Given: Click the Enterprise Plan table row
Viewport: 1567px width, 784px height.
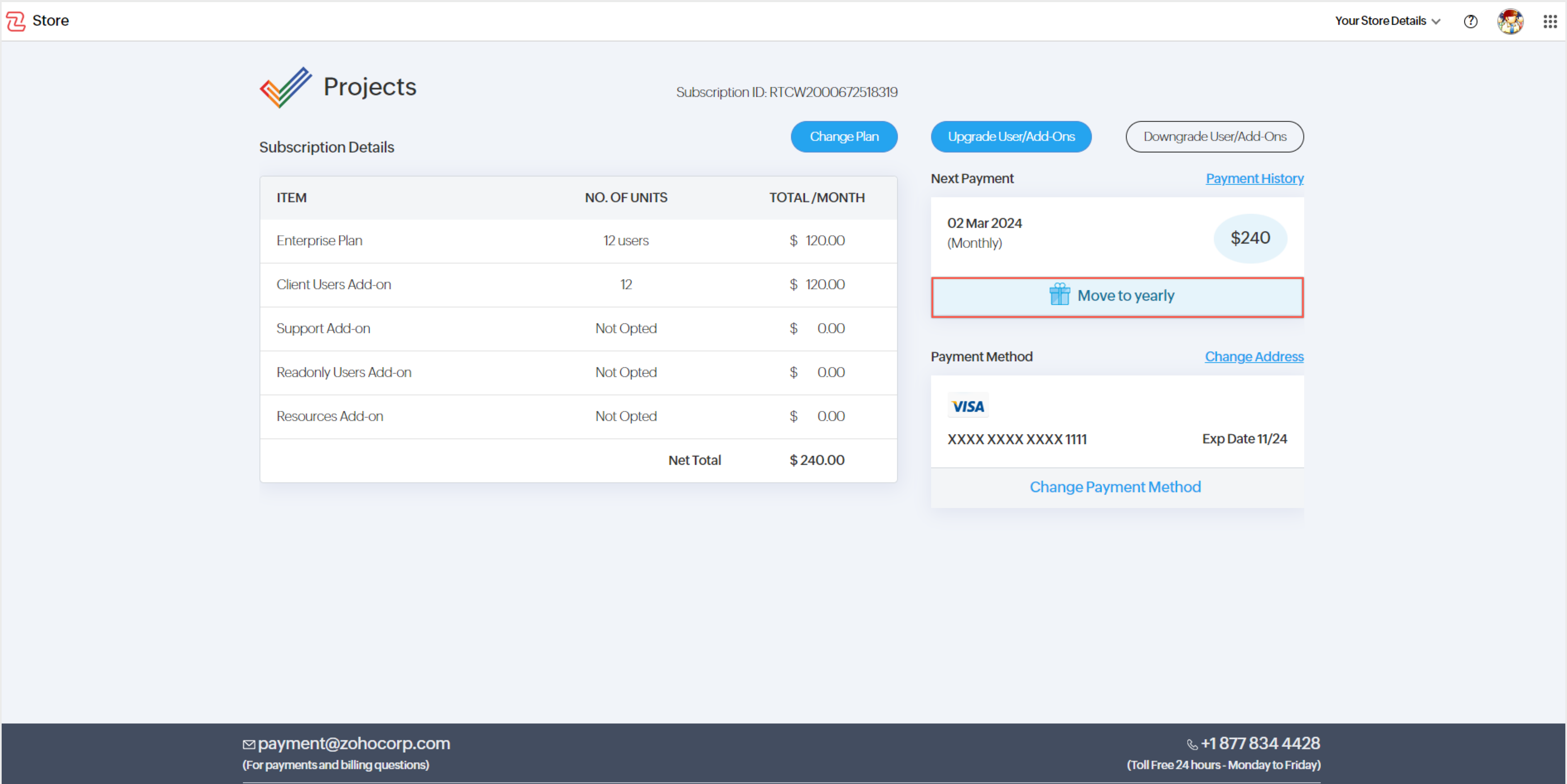Looking at the screenshot, I should [577, 241].
